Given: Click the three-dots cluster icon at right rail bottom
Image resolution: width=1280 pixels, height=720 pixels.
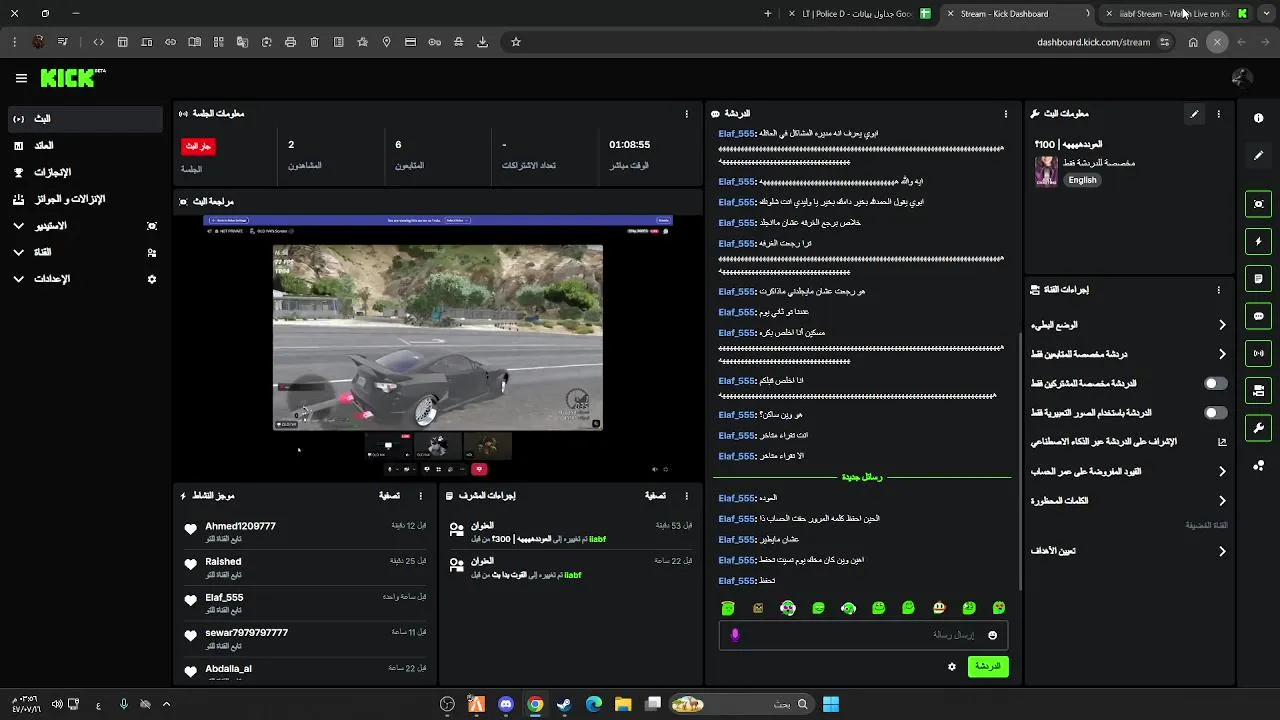Looking at the screenshot, I should [1258, 465].
